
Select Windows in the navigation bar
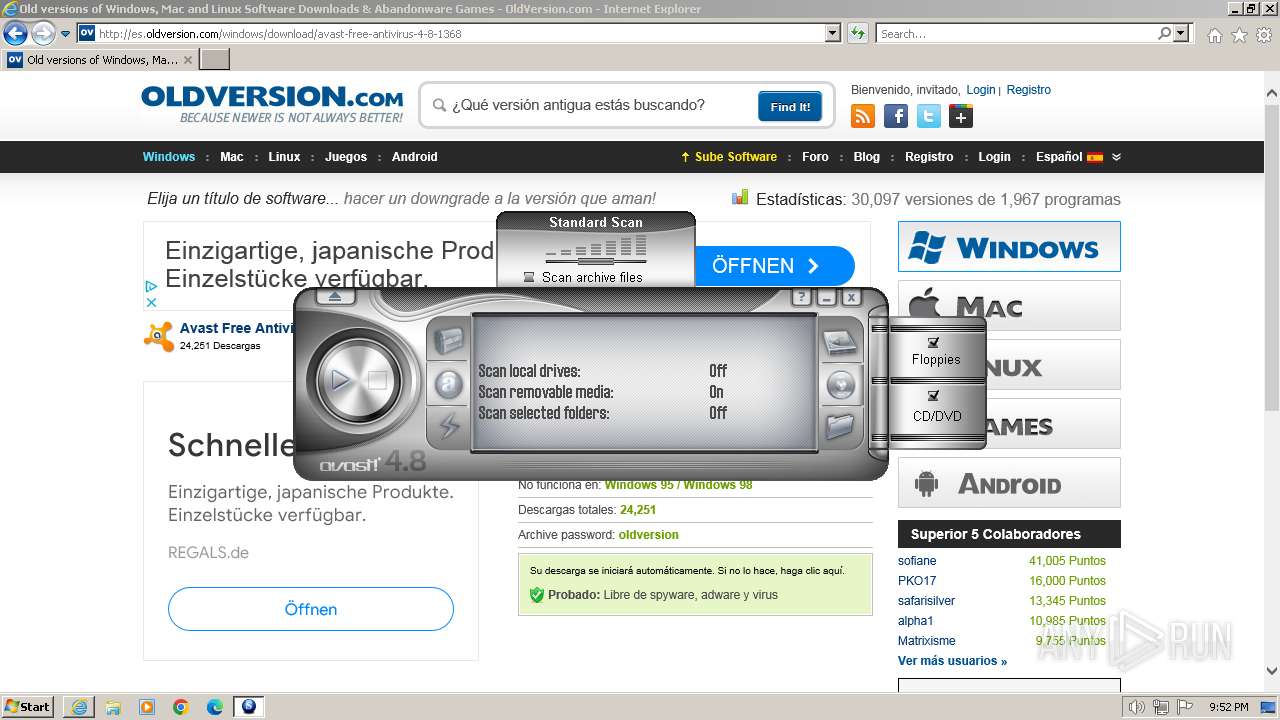tap(169, 157)
